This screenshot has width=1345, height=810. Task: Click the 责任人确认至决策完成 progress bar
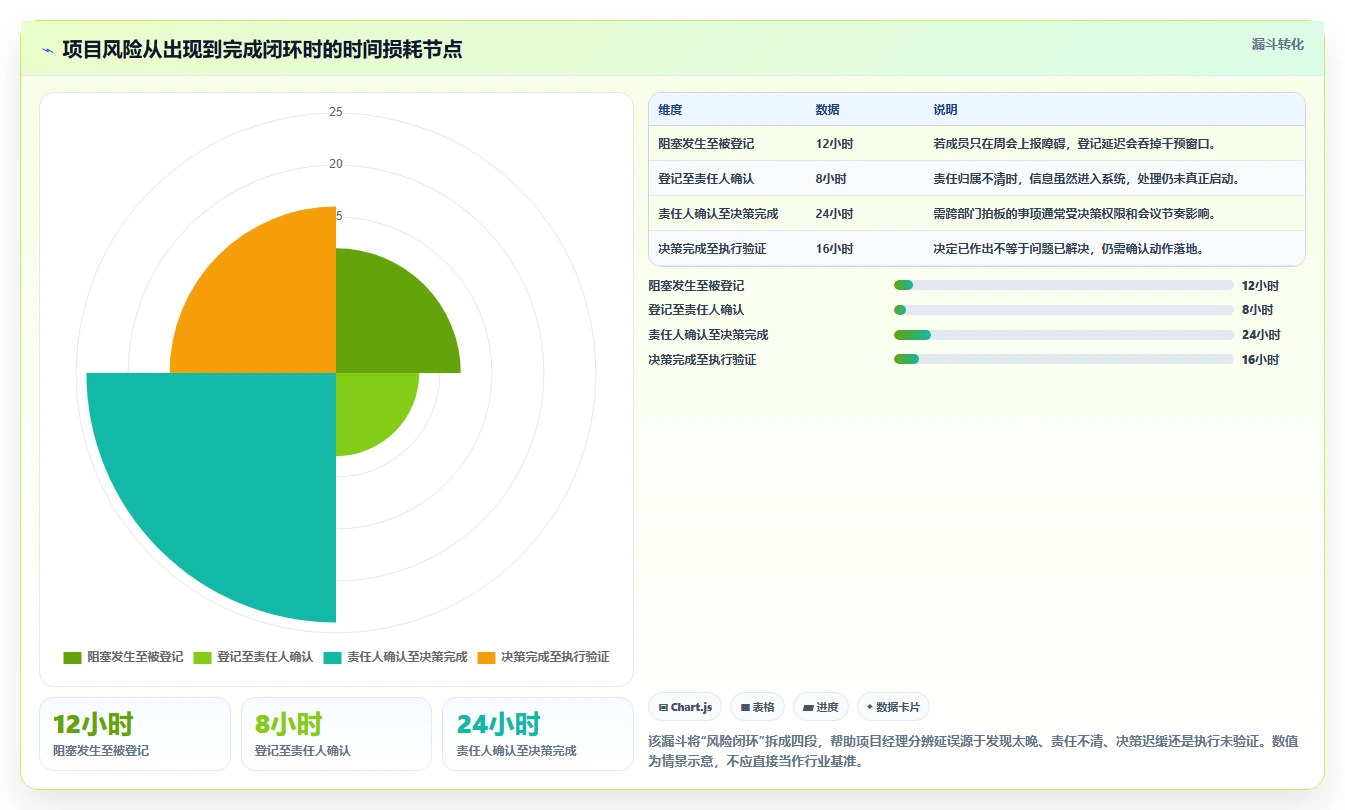tap(1063, 335)
